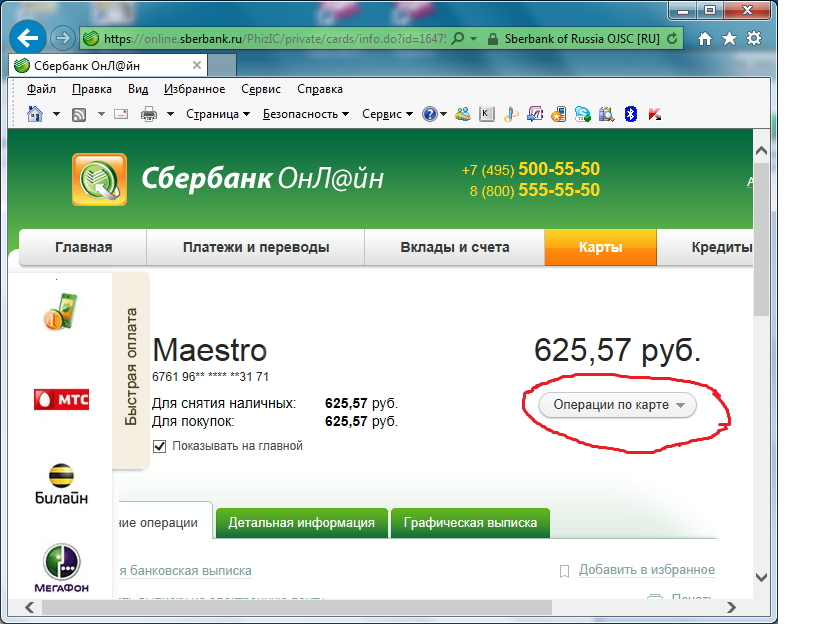This screenshot has width=819, height=624.
Task: Expand the RSS feeds dropdown arrow
Action: [x=101, y=114]
